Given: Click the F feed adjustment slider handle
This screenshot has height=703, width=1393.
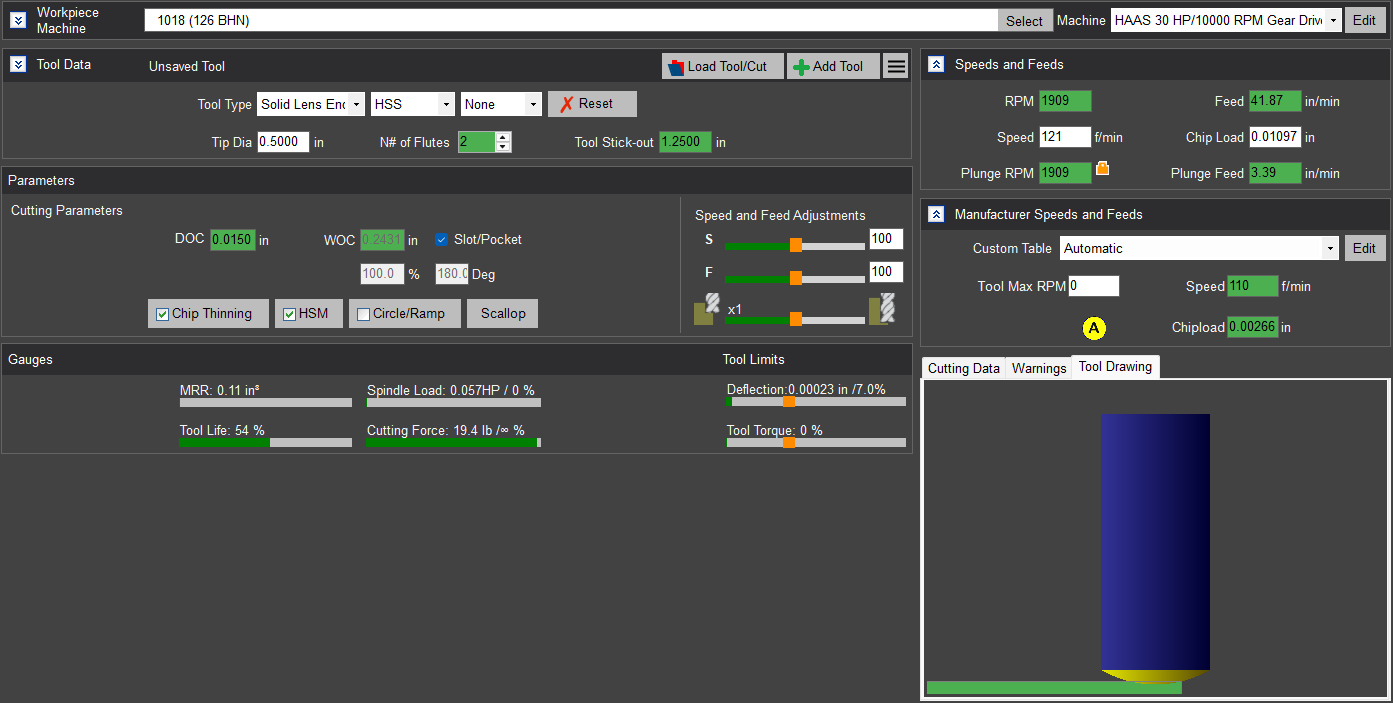Looking at the screenshot, I should pyautogui.click(x=796, y=278).
